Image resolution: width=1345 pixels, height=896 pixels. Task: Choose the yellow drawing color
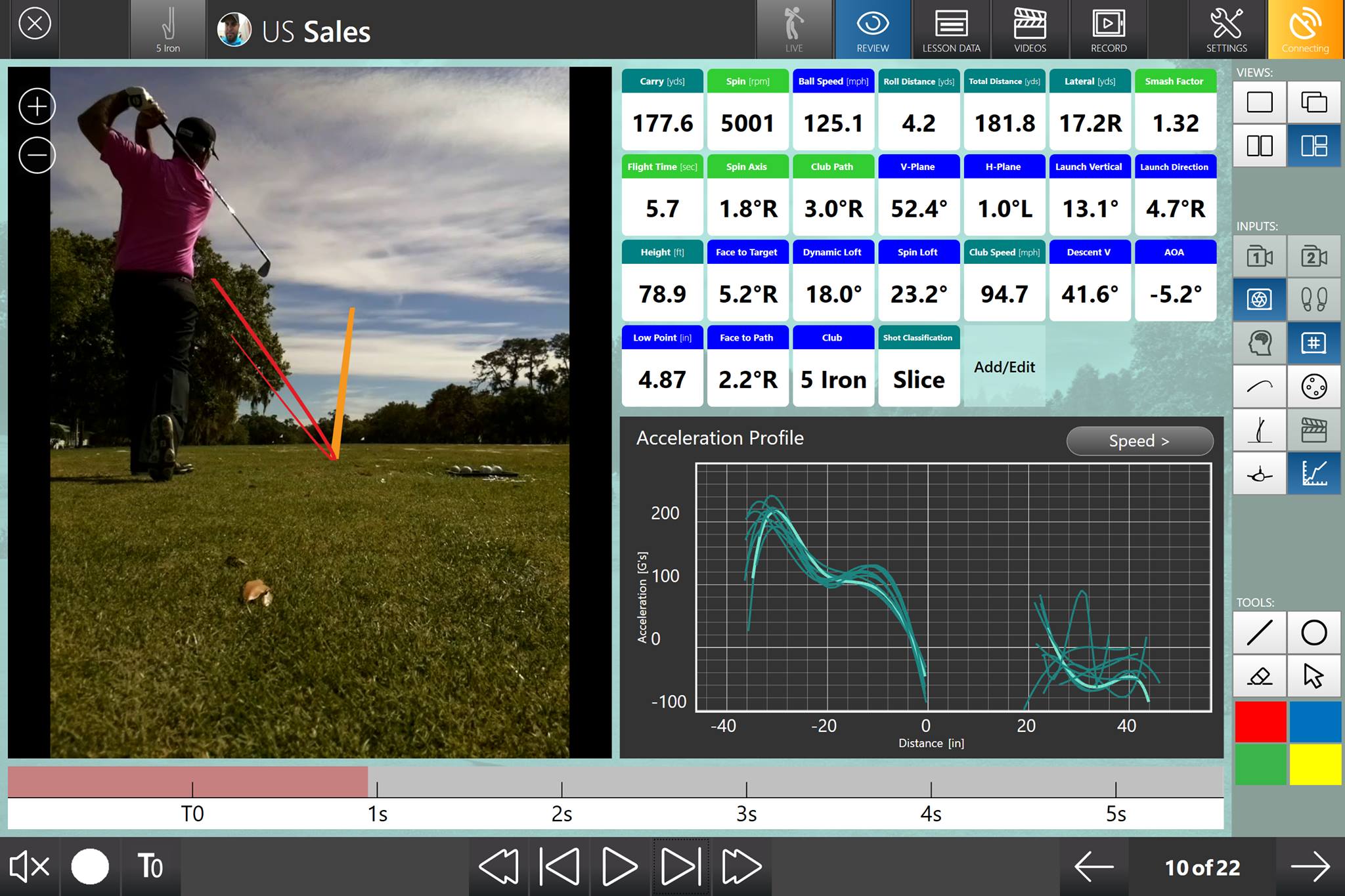(1315, 765)
